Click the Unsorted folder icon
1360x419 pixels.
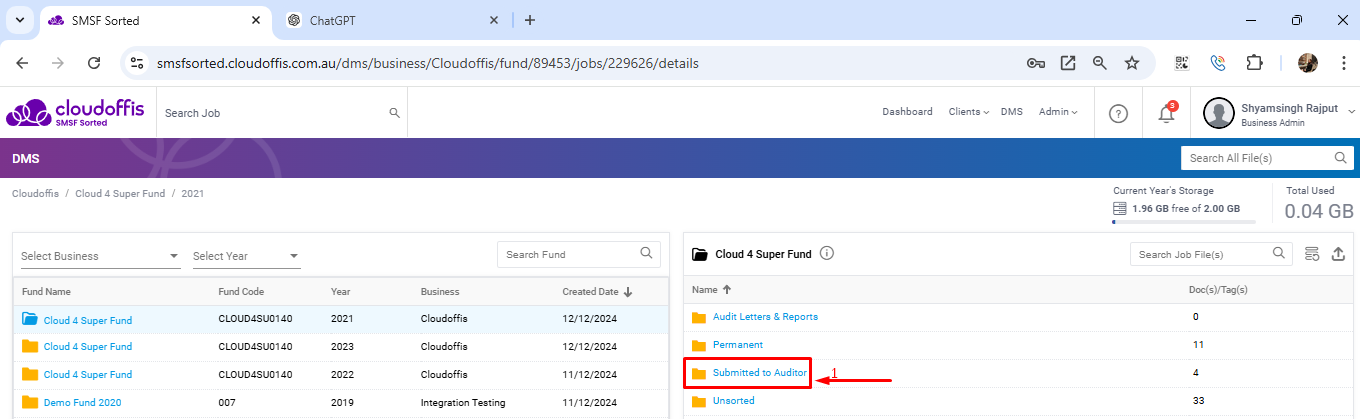point(699,401)
